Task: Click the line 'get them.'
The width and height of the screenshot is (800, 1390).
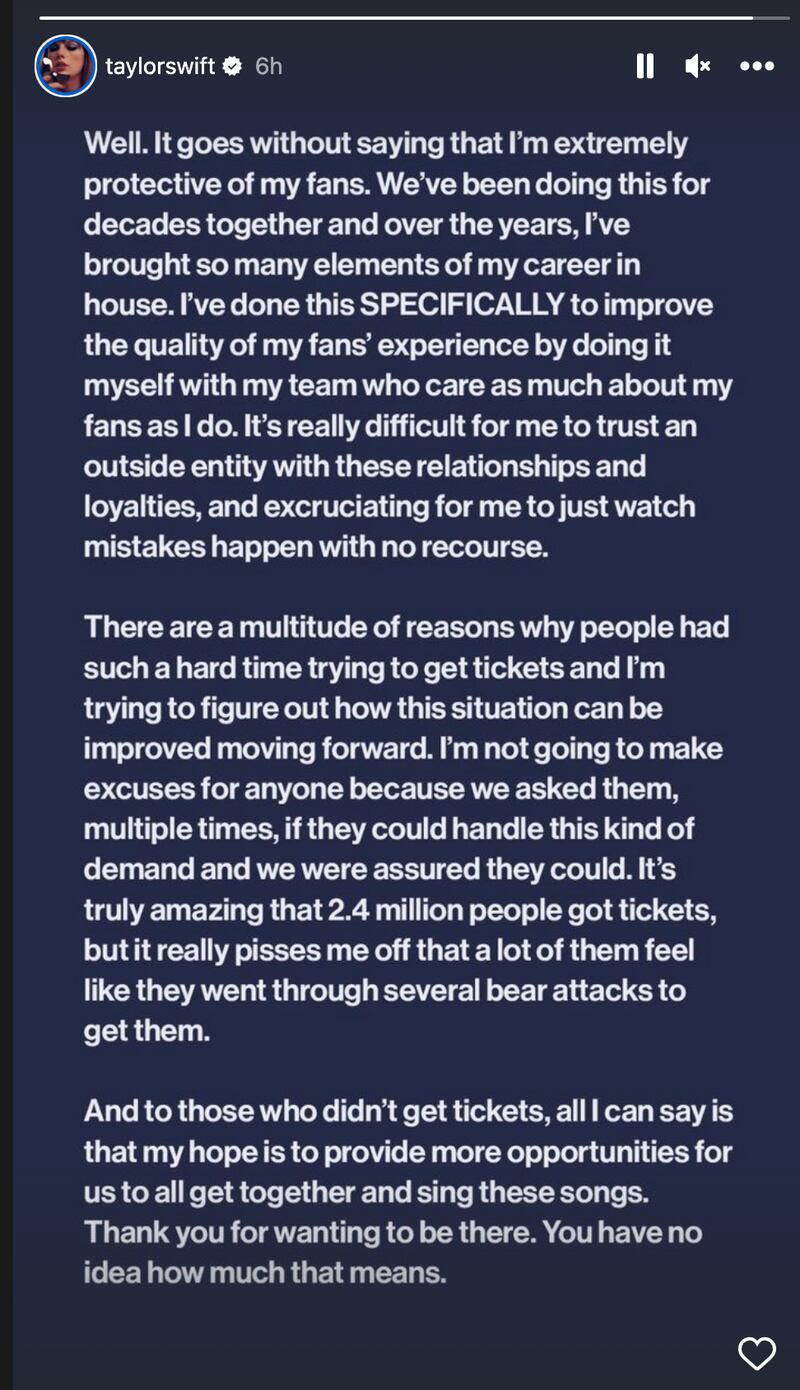Action: (x=147, y=1030)
